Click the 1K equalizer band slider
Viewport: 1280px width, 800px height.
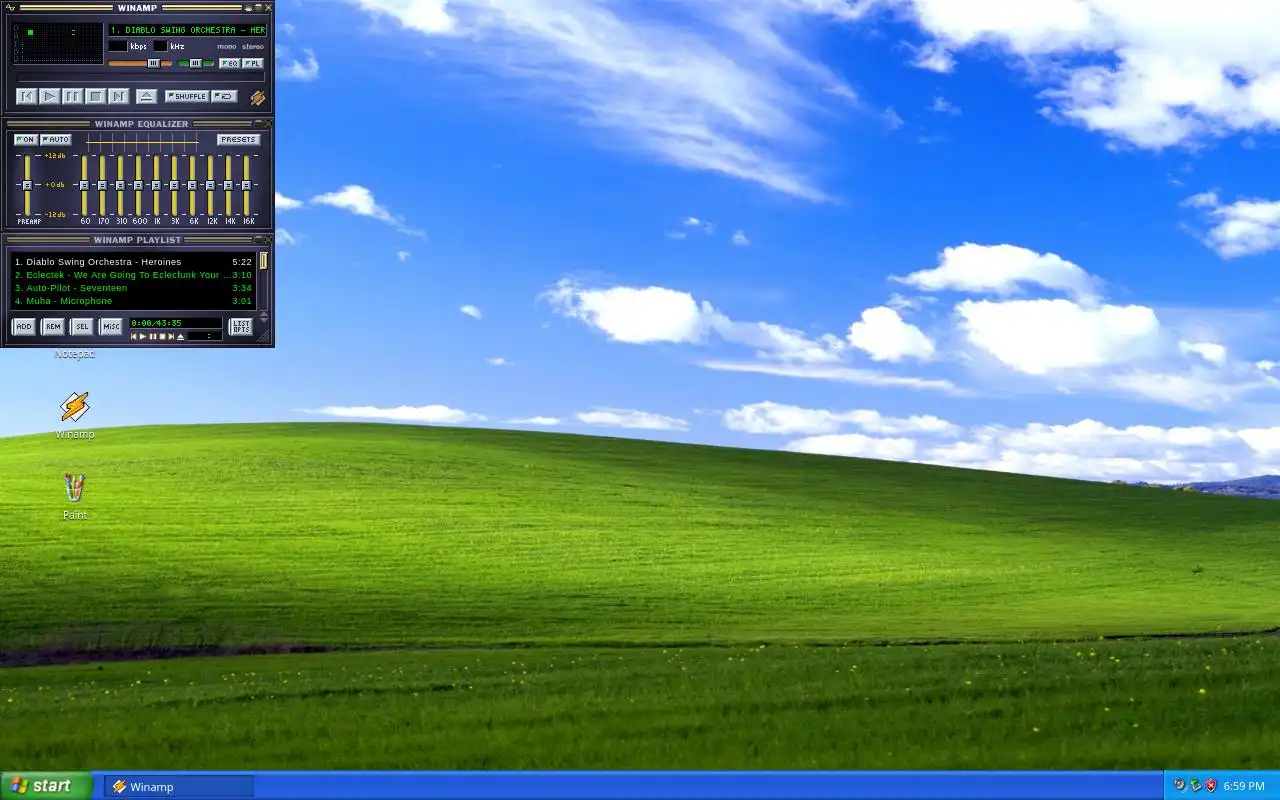pos(157,185)
